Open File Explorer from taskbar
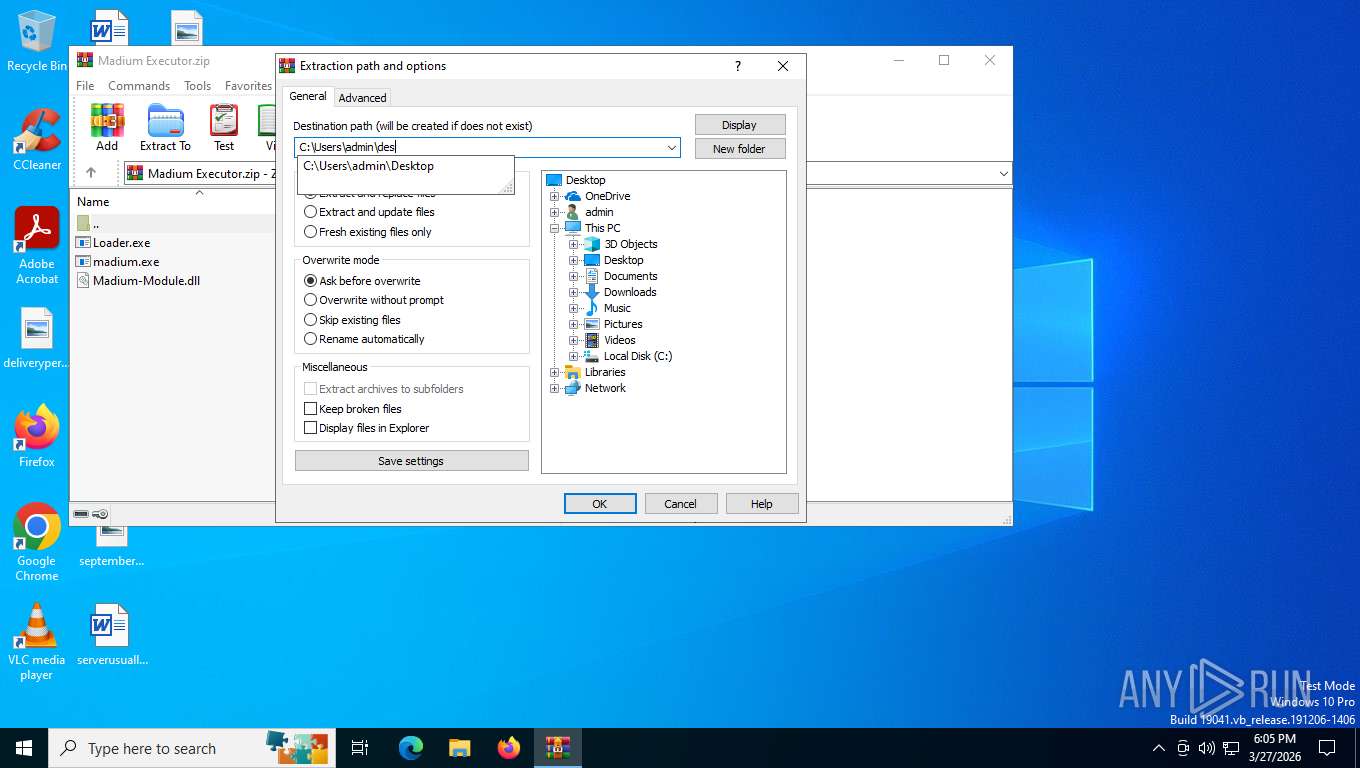Image resolution: width=1360 pixels, height=768 pixels. point(459,748)
